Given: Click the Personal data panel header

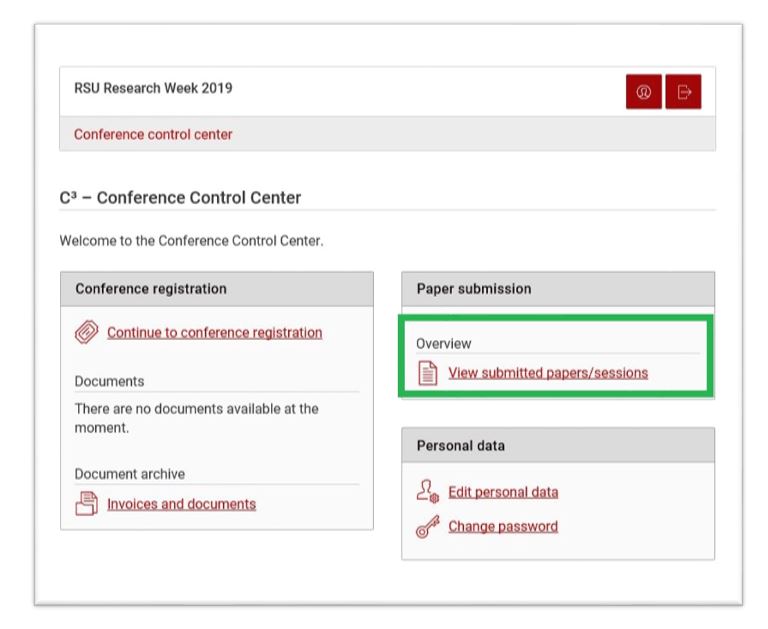Looking at the screenshot, I should click(x=461, y=446).
